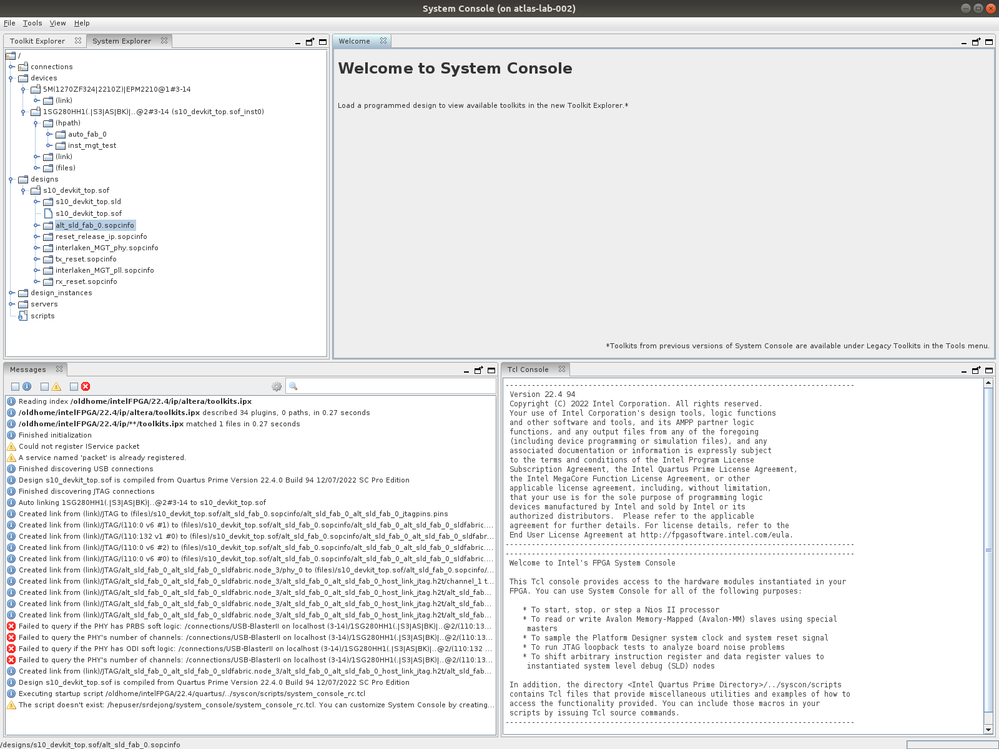The width and height of the screenshot is (999, 749).
Task: Collapse the 5M1270ZF324 device node
Action: 24,89
